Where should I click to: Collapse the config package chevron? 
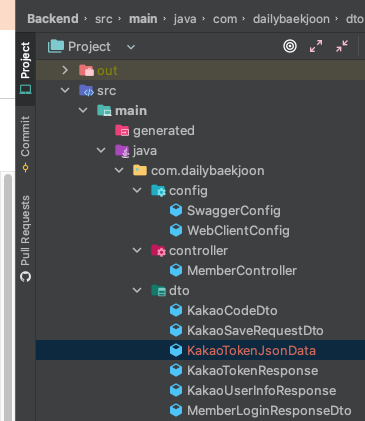(137, 190)
